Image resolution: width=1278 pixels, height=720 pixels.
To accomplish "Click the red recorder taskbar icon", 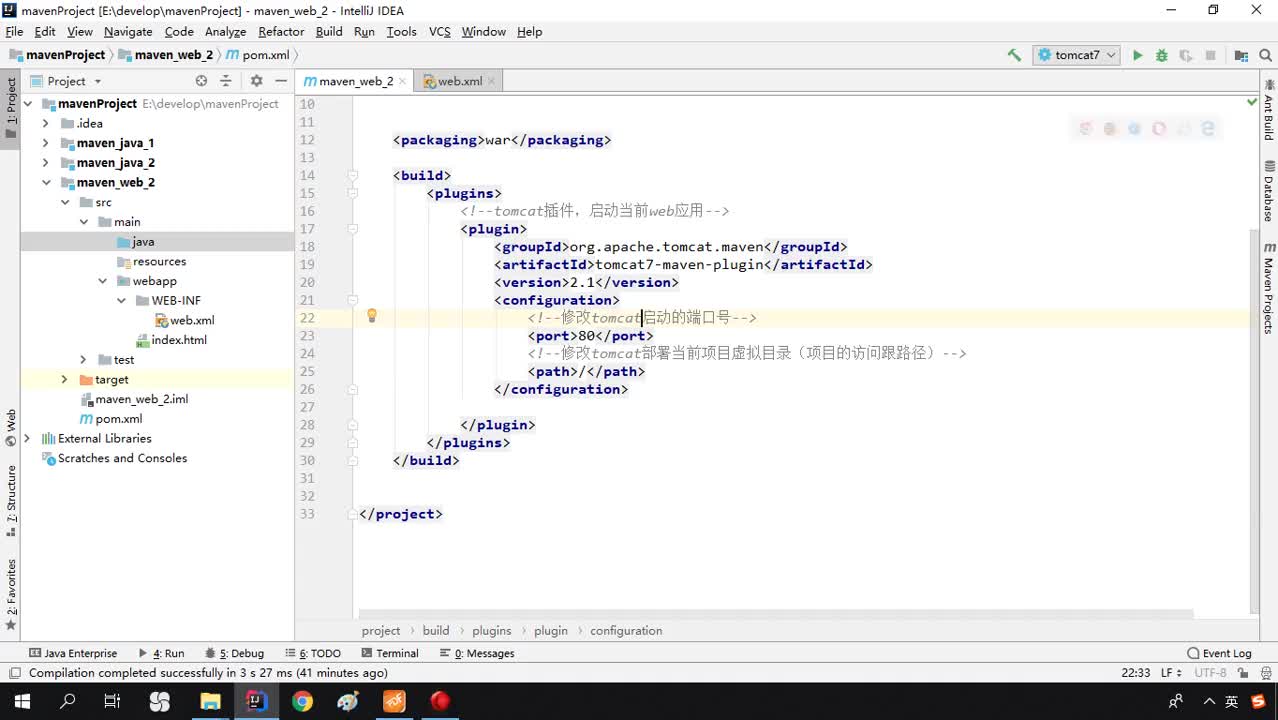I will tap(440, 701).
